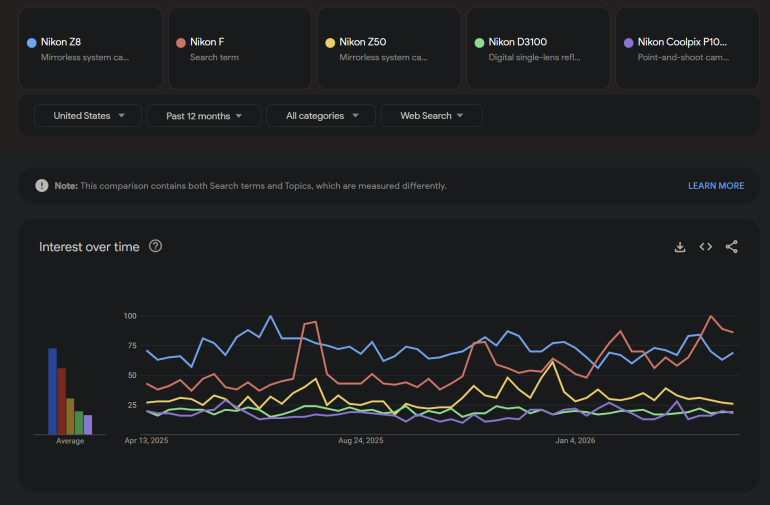Click the purple average bar
The width and height of the screenshot is (770, 505).
pyautogui.click(x=88, y=424)
